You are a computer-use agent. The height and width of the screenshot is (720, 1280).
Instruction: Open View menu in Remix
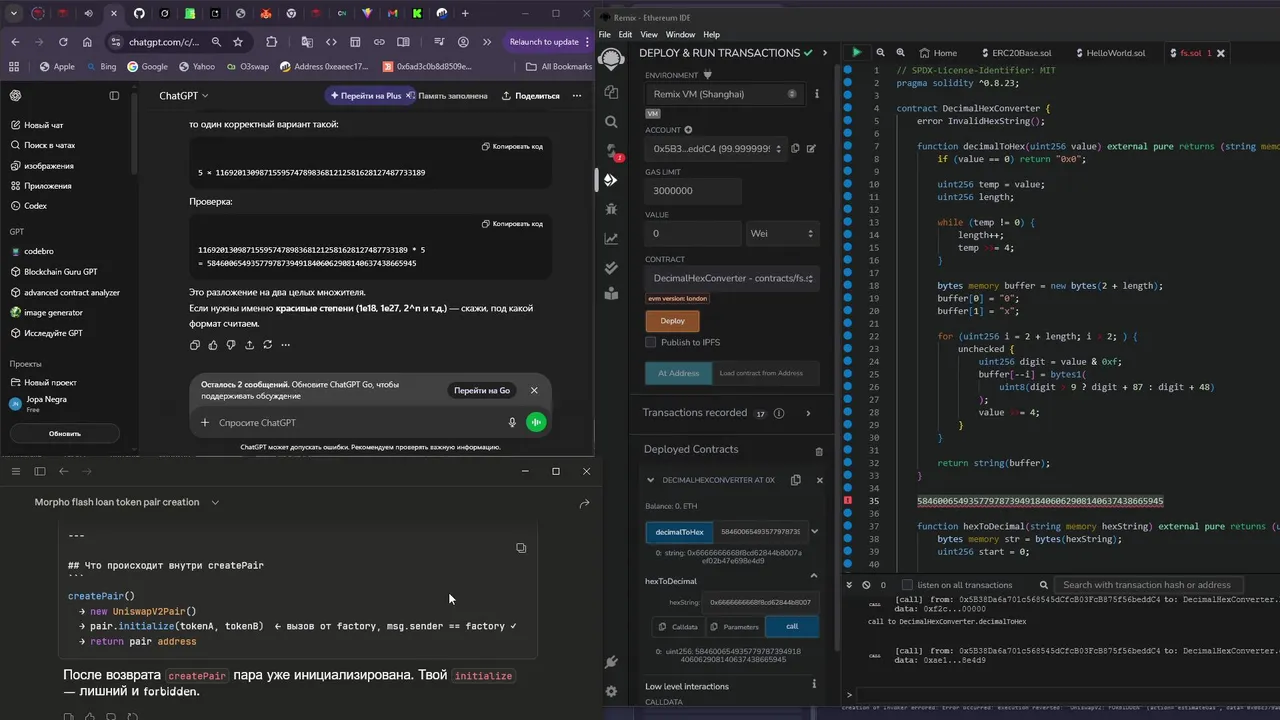649,34
